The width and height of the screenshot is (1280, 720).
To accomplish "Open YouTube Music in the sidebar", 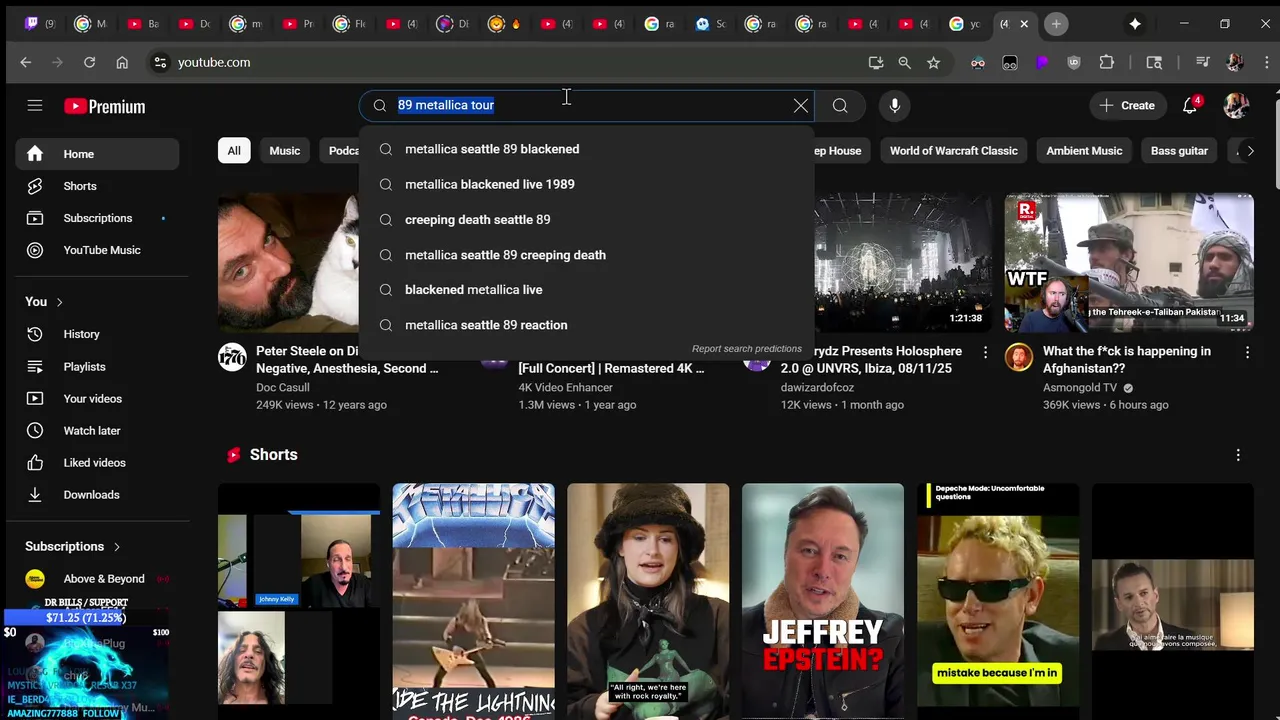I will [x=97, y=250].
